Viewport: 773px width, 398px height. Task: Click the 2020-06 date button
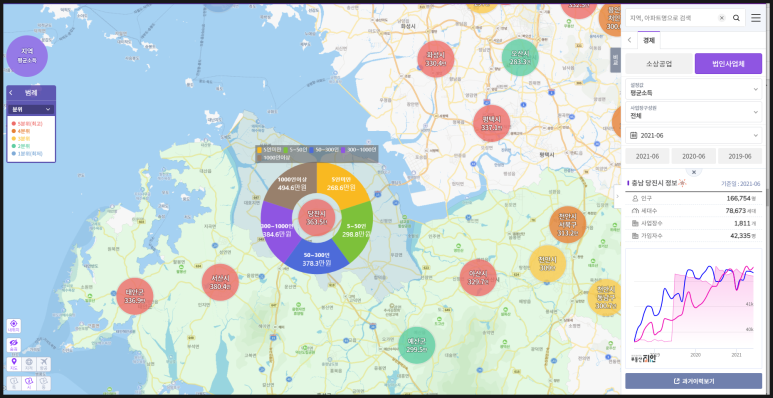pyautogui.click(x=693, y=156)
